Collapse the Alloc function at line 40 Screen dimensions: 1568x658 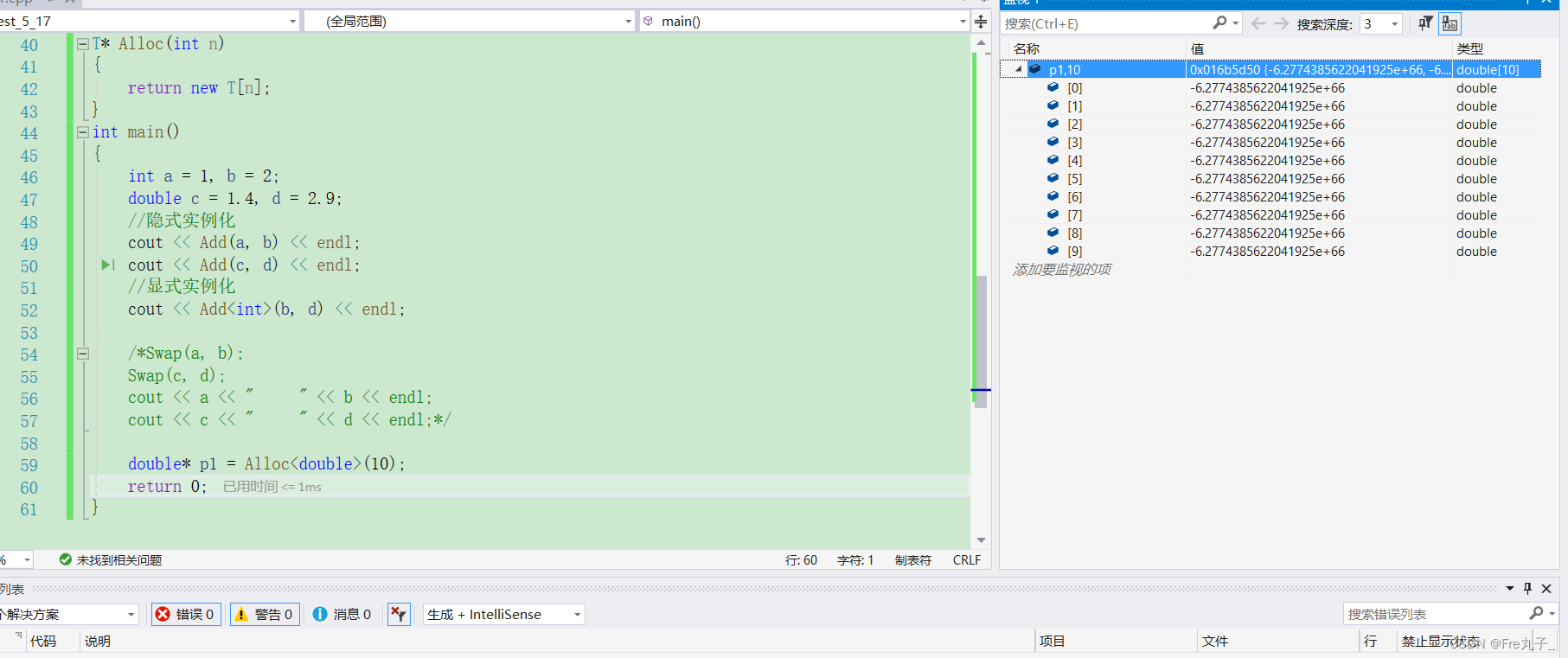pos(83,43)
